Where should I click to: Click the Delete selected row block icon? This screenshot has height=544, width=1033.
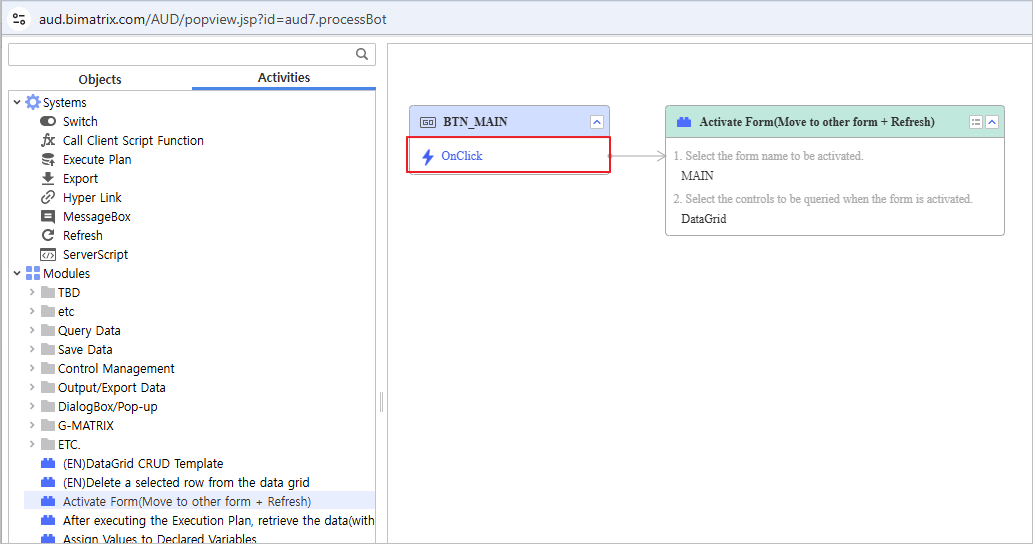click(48, 482)
